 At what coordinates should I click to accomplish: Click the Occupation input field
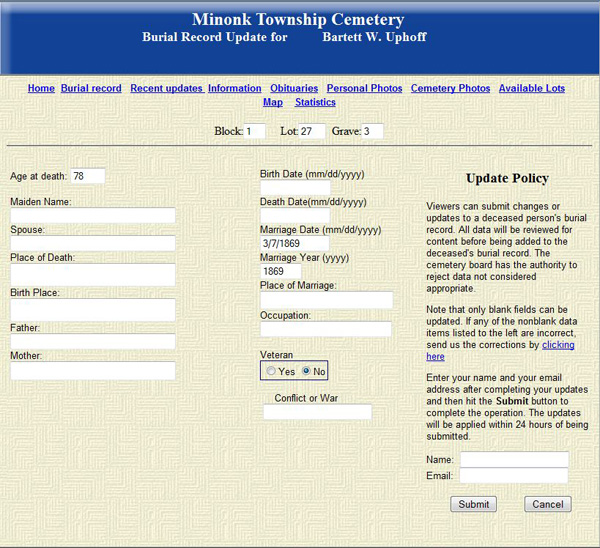point(326,329)
